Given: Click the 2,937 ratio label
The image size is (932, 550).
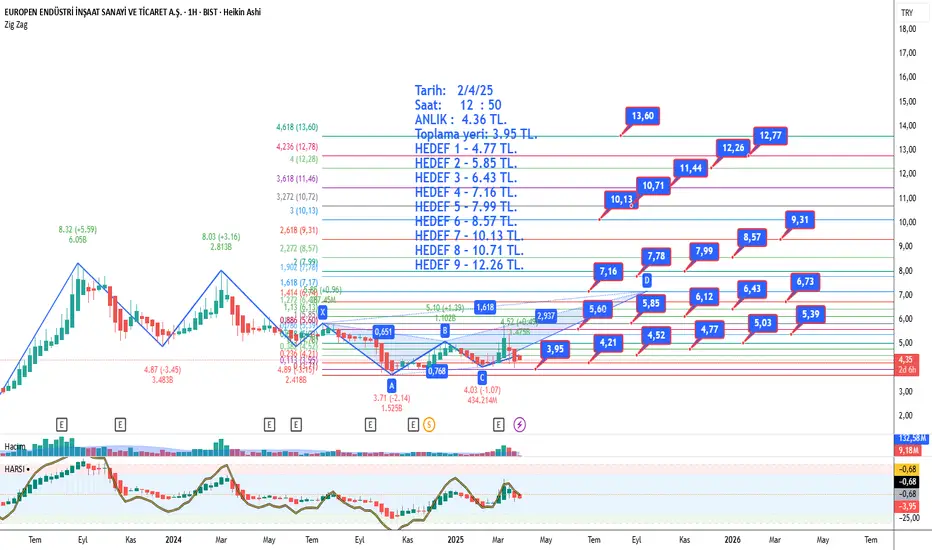Looking at the screenshot, I should [x=546, y=316].
